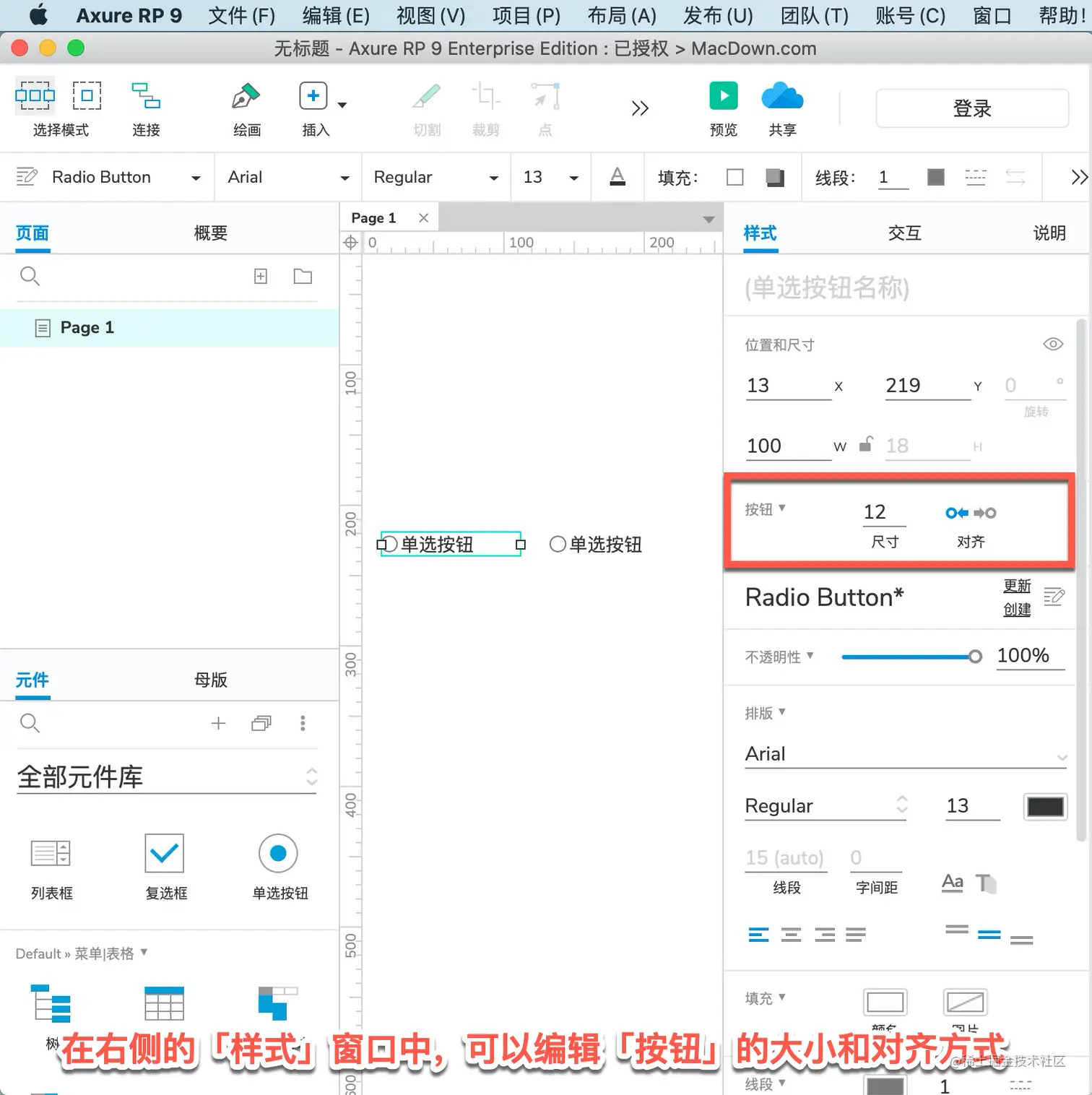This screenshot has width=1092, height=1095.
Task: Add a new page icon
Action: point(261,276)
